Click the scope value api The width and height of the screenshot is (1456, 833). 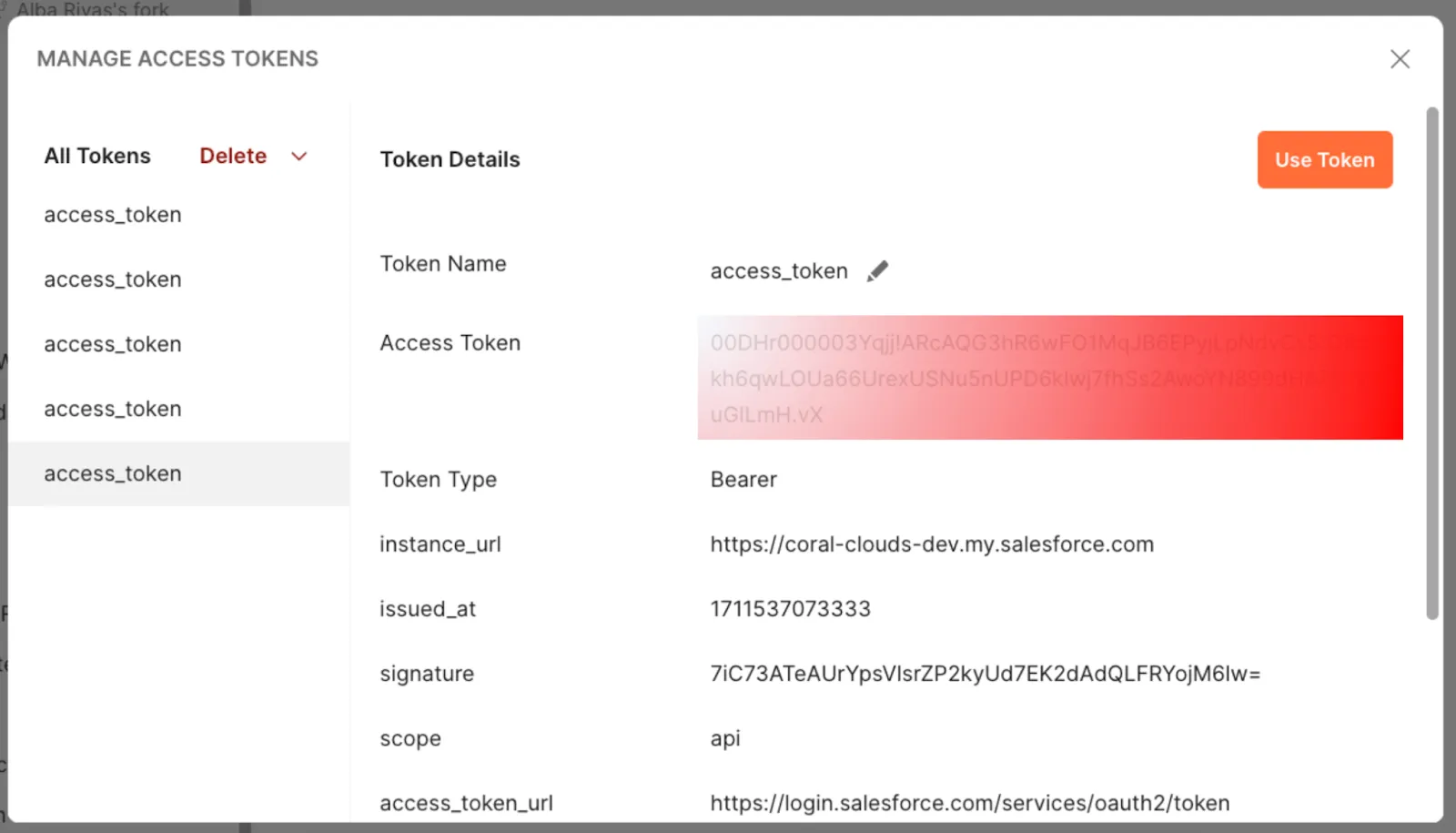tap(725, 738)
